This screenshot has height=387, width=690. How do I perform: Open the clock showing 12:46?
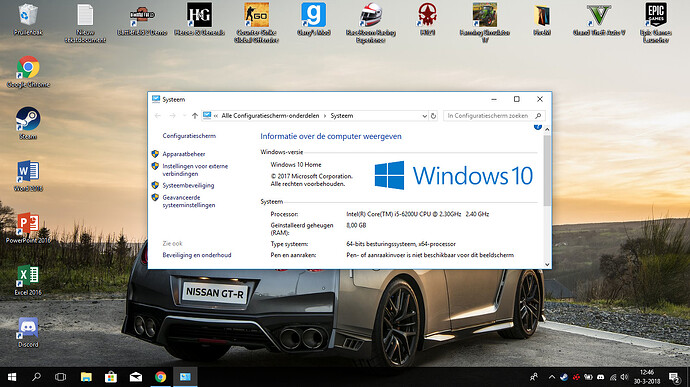(x=647, y=377)
